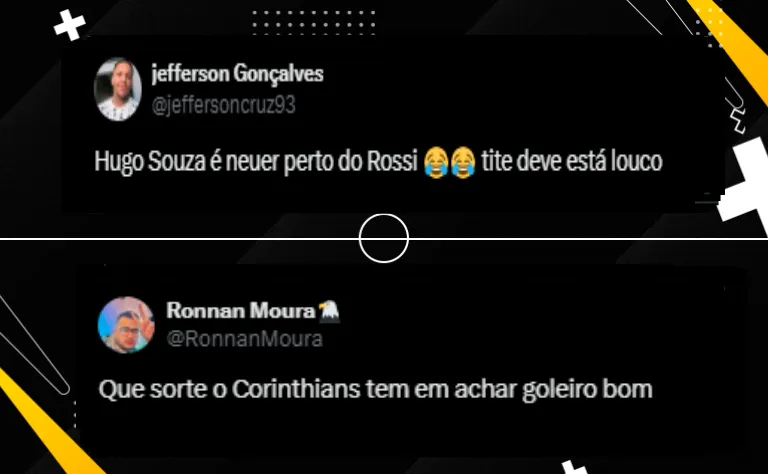This screenshot has height=474, width=768.
Task: Click the second crying-laughing emoji
Action: 463,162
